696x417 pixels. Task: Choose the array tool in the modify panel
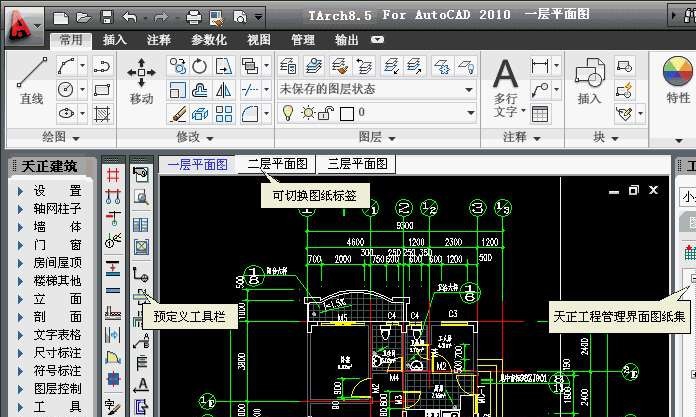click(x=223, y=114)
